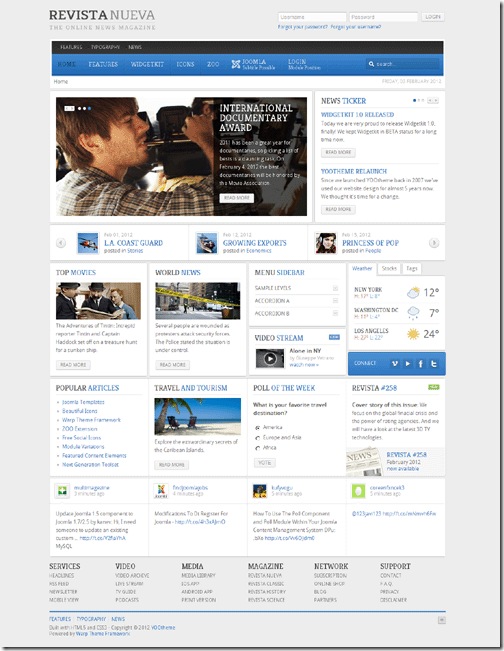The width and height of the screenshot is (504, 651).
Task: Click the left carousel arrow beside L.A. Coast Guard
Action: click(61, 243)
